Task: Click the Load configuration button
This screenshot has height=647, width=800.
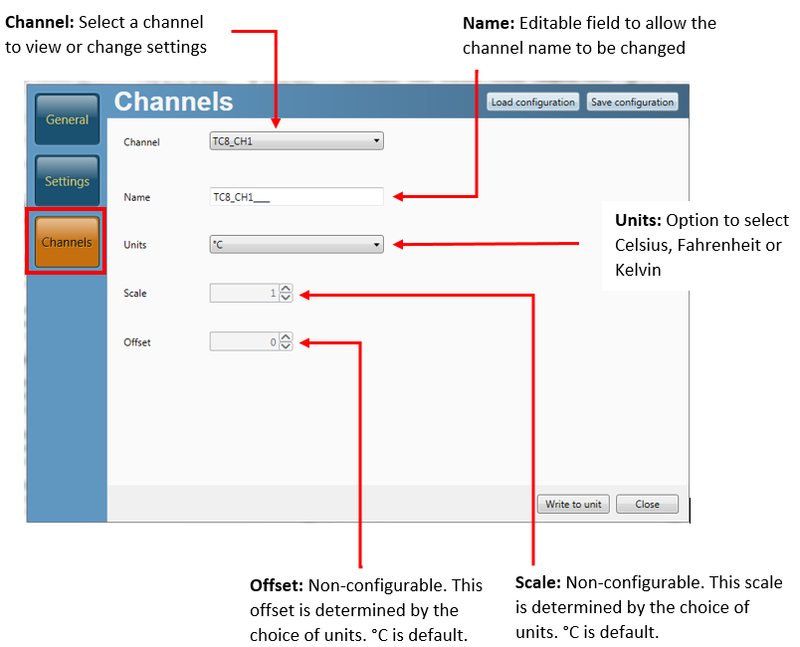Action: pyautogui.click(x=533, y=102)
